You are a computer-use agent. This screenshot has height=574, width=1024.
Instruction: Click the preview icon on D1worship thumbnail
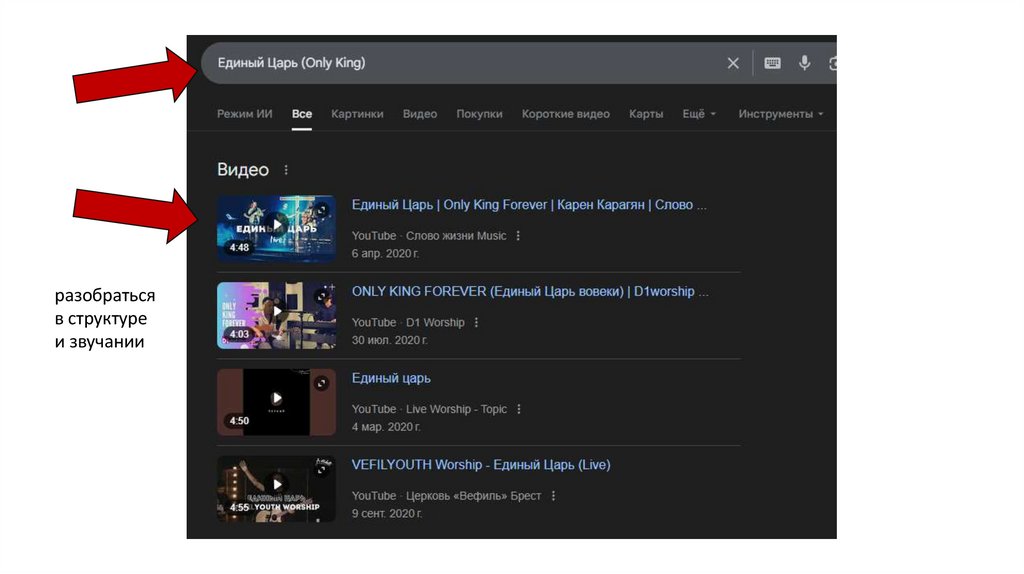(x=321, y=296)
